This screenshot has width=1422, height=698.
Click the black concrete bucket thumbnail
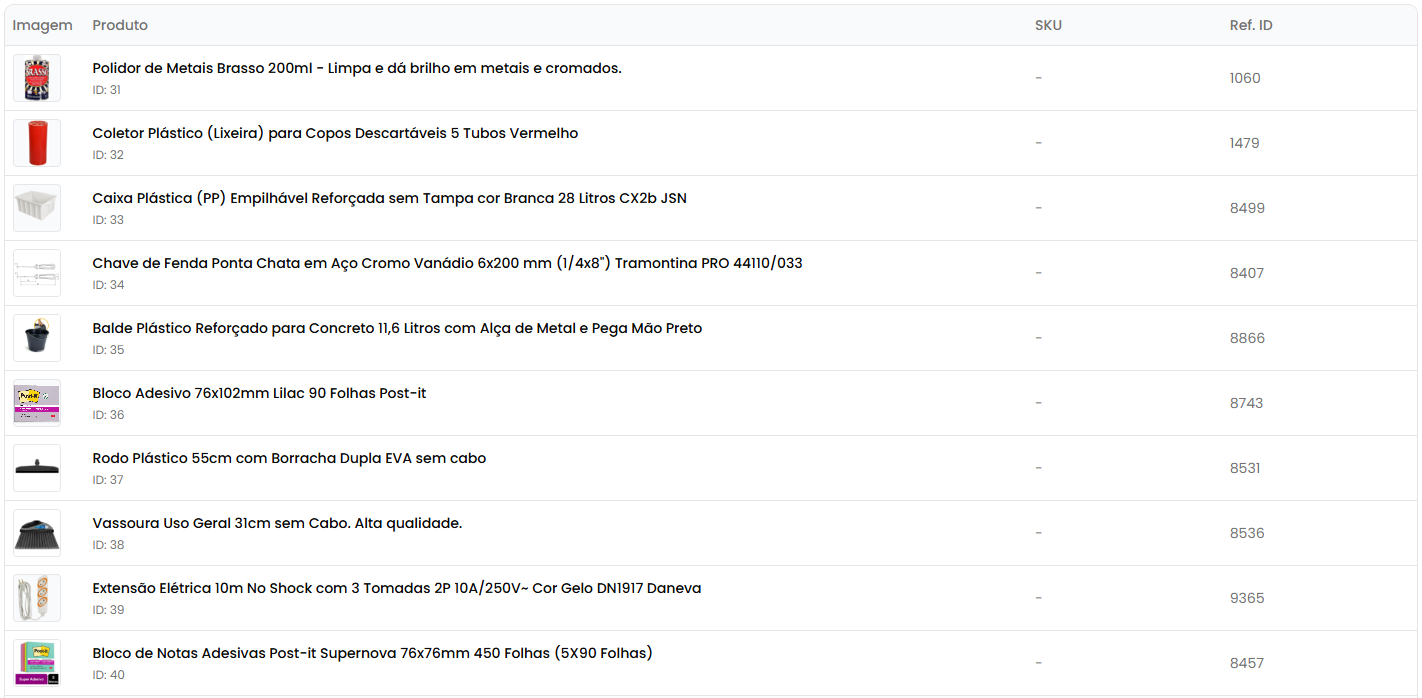click(37, 338)
